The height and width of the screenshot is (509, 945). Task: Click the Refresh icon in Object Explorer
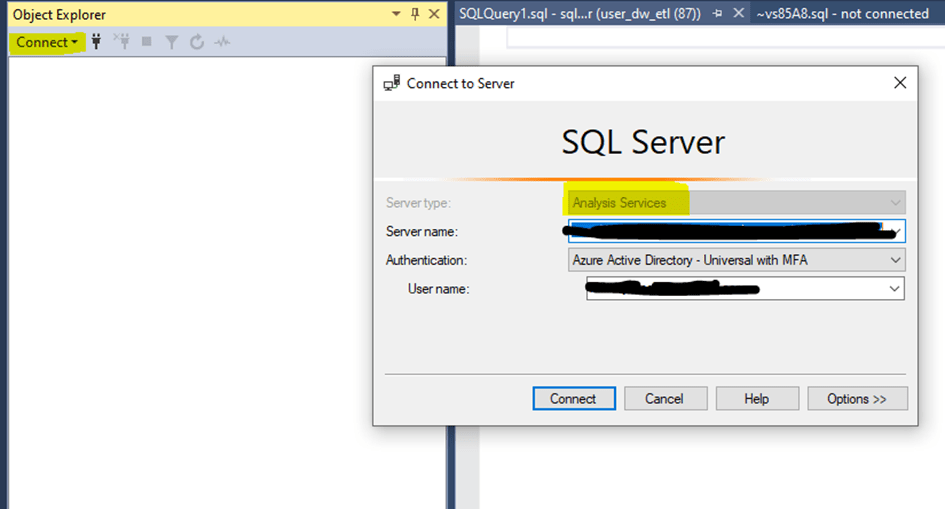point(196,42)
